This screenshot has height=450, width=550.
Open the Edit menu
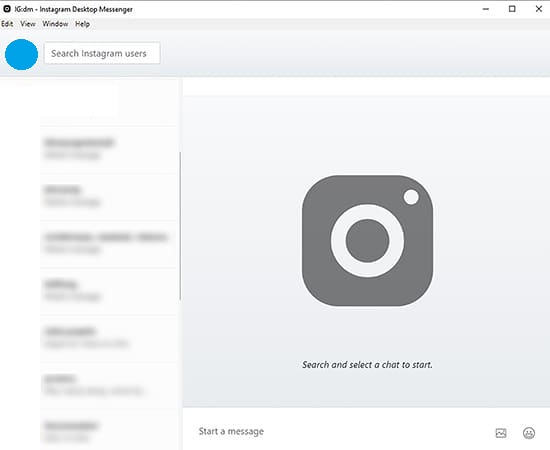[7, 24]
